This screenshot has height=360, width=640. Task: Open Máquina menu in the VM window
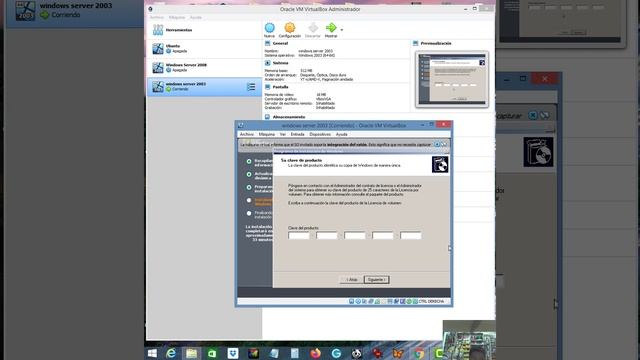(x=267, y=134)
